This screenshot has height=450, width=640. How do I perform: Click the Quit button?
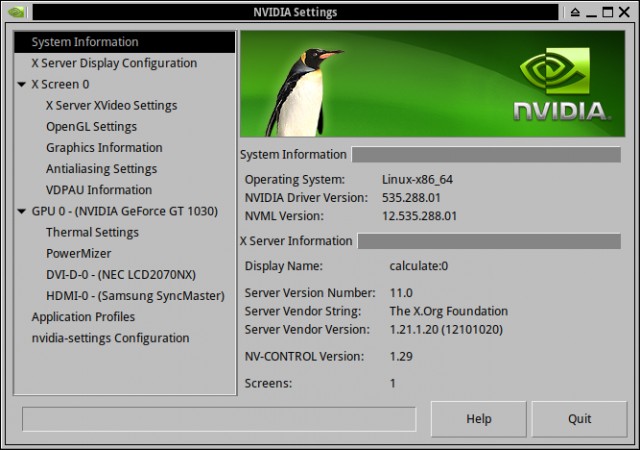pyautogui.click(x=580, y=419)
